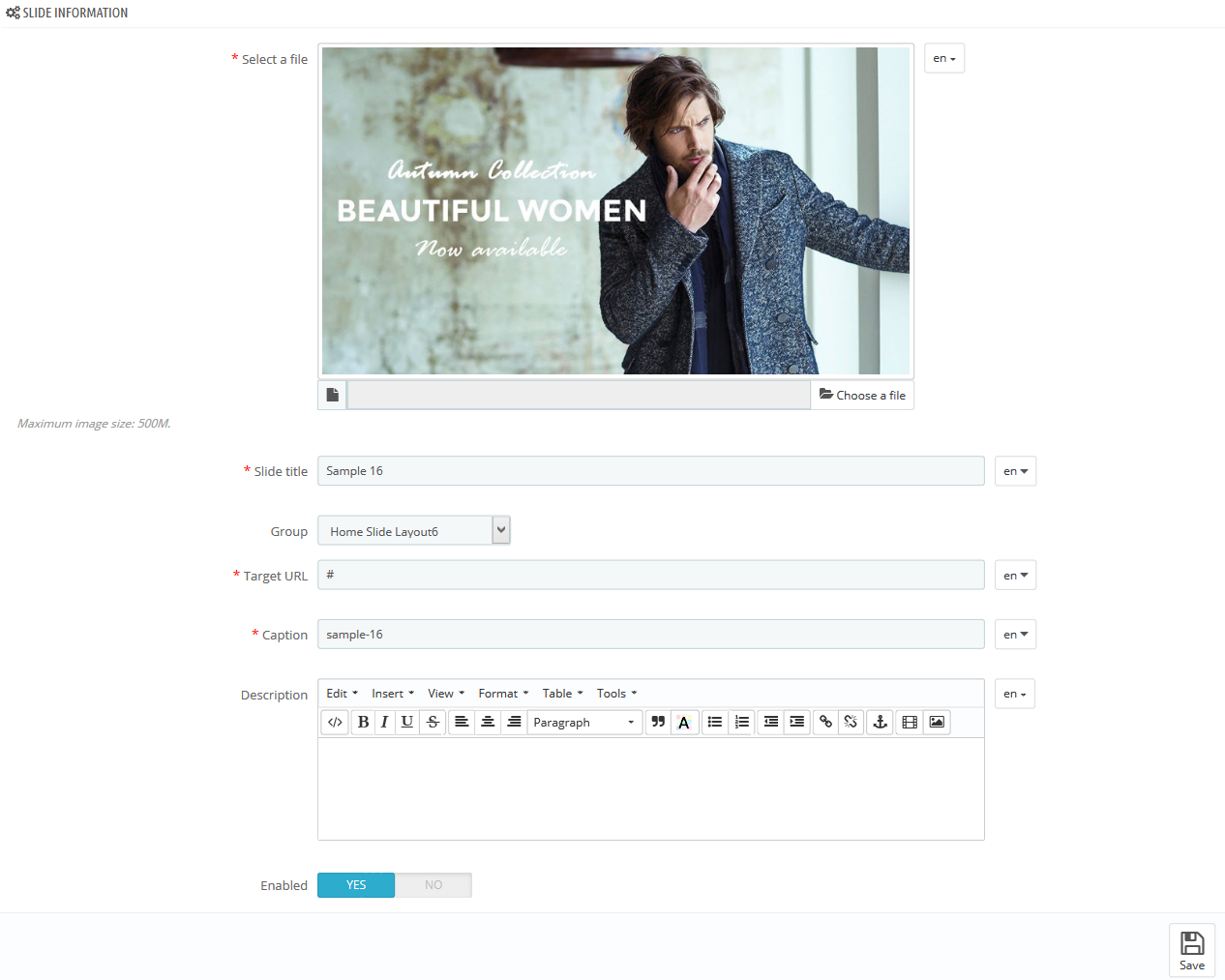The image size is (1225, 980).
Task: Insert a blockquote in the description
Action: (658, 722)
